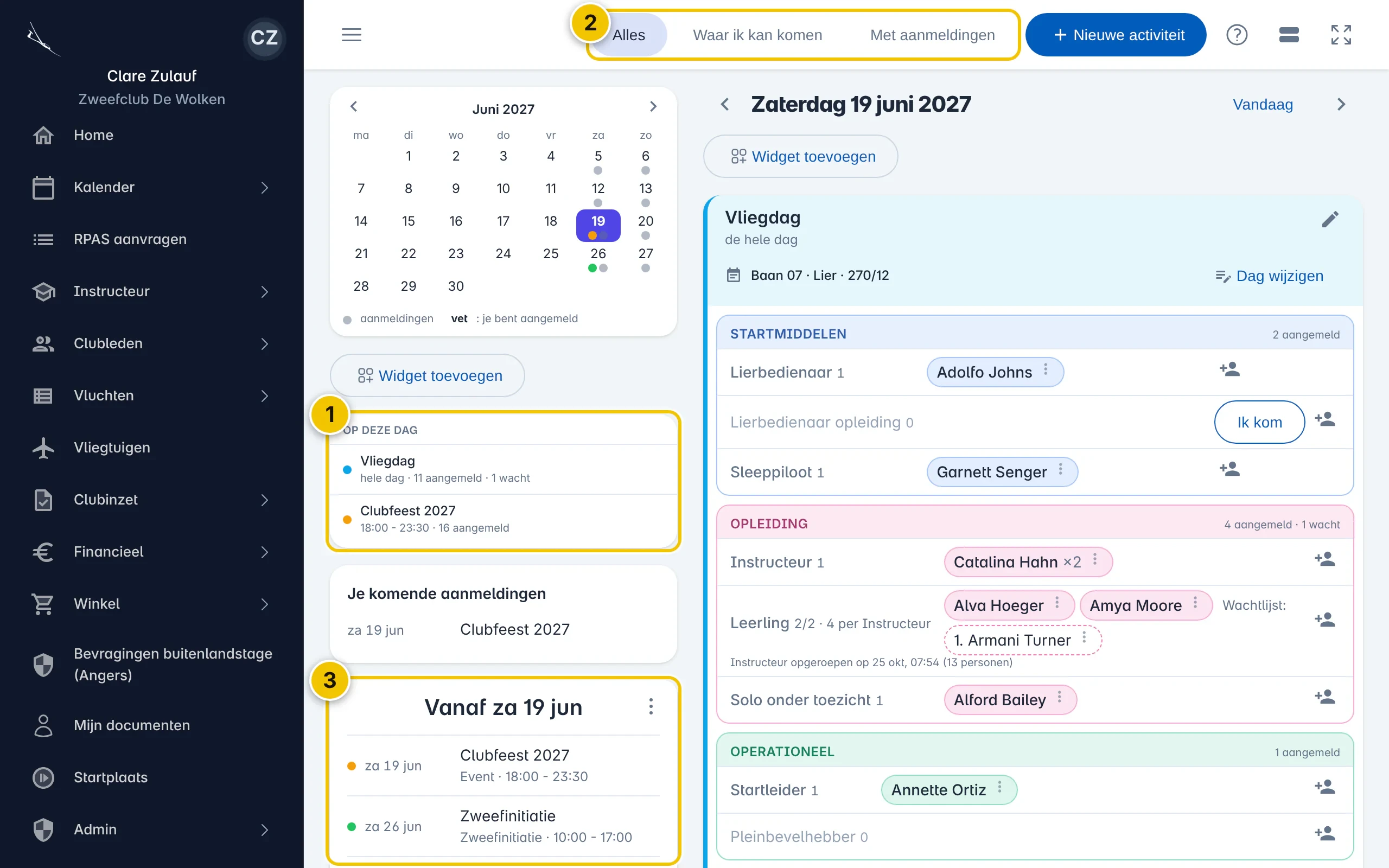Screen dimensions: 1389x868
Task: Jump to Vandaag
Action: [1263, 105]
